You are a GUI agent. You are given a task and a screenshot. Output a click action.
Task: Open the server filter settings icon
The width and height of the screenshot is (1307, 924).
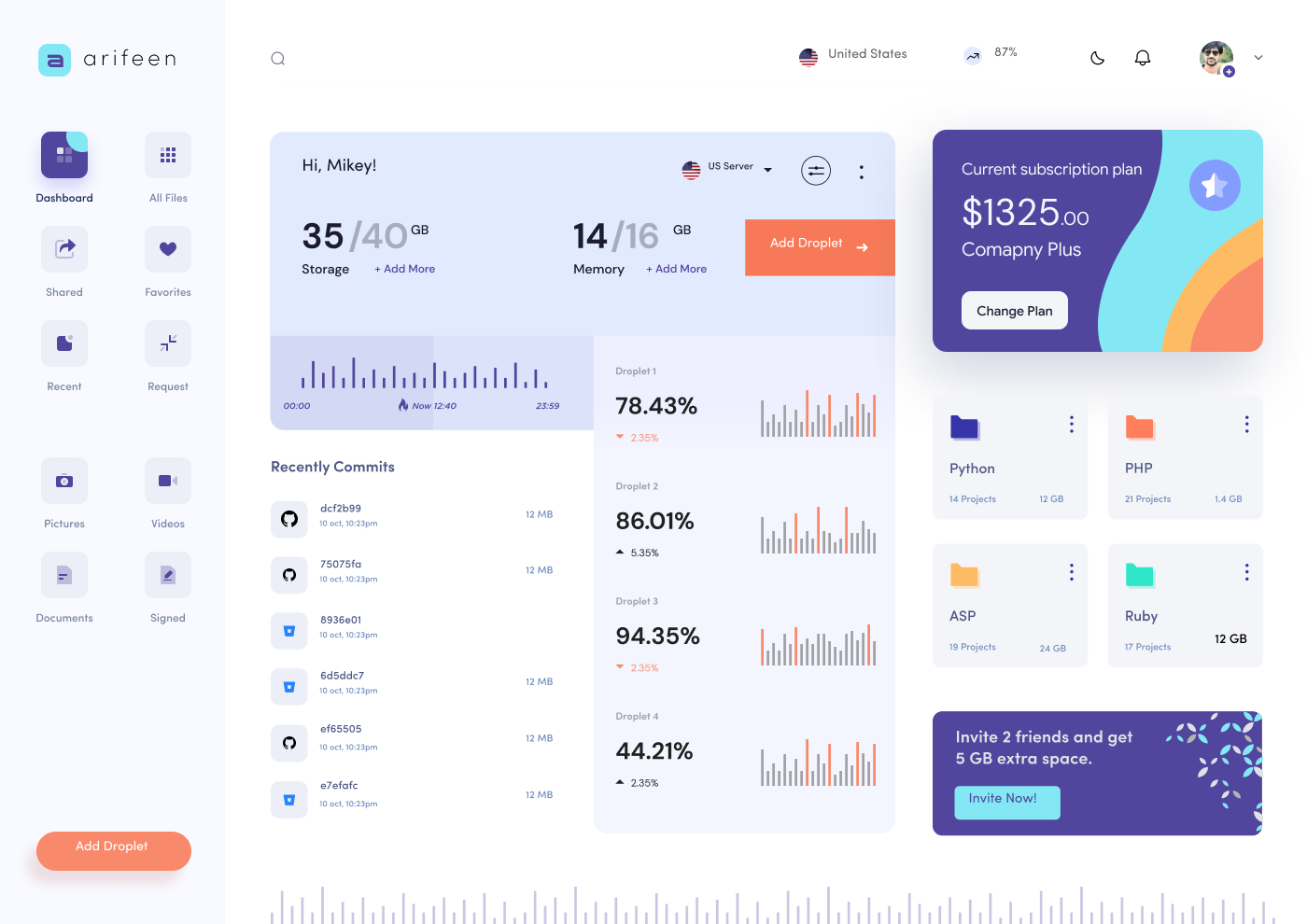815,170
